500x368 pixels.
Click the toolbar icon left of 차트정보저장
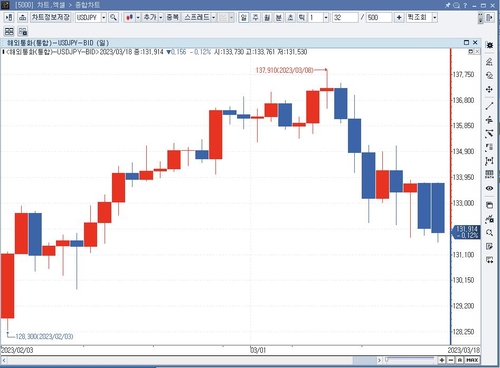(x=22, y=17)
